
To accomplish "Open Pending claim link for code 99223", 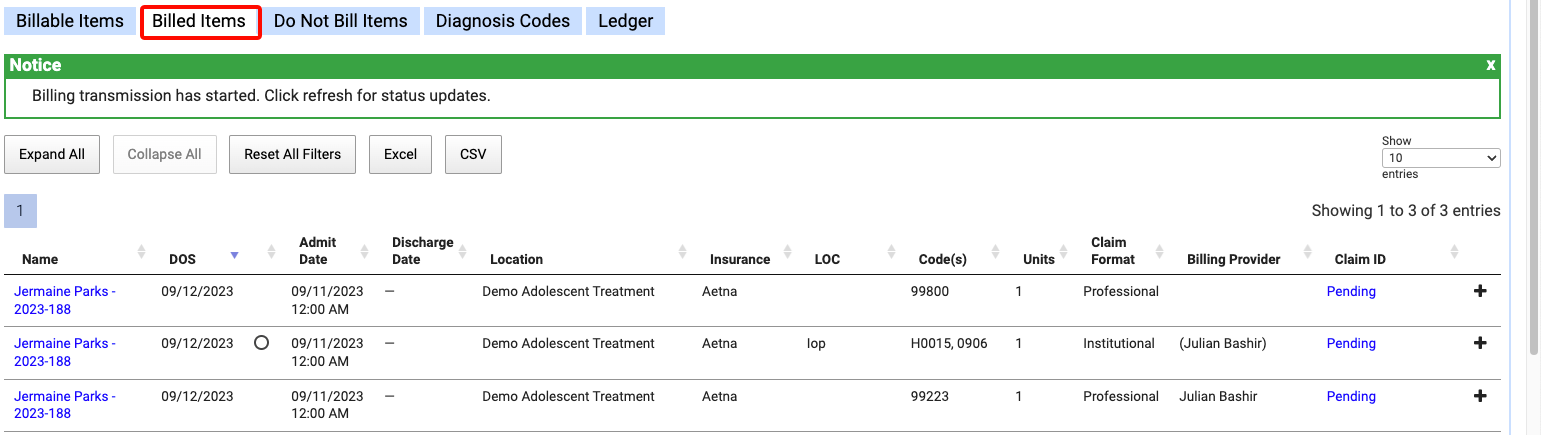I will point(1350,396).
